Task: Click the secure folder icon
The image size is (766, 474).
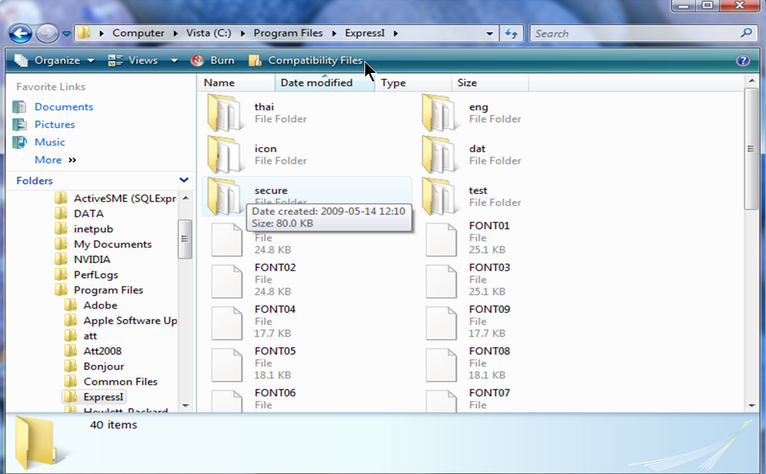Action: click(x=224, y=196)
